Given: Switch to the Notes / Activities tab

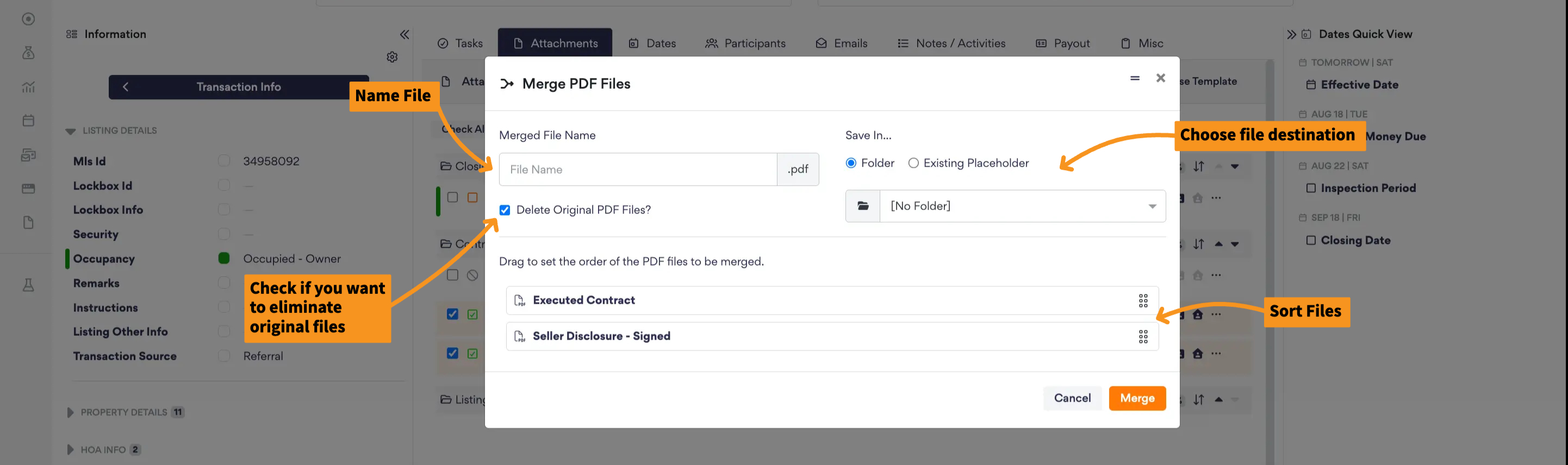Looking at the screenshot, I should tap(951, 43).
